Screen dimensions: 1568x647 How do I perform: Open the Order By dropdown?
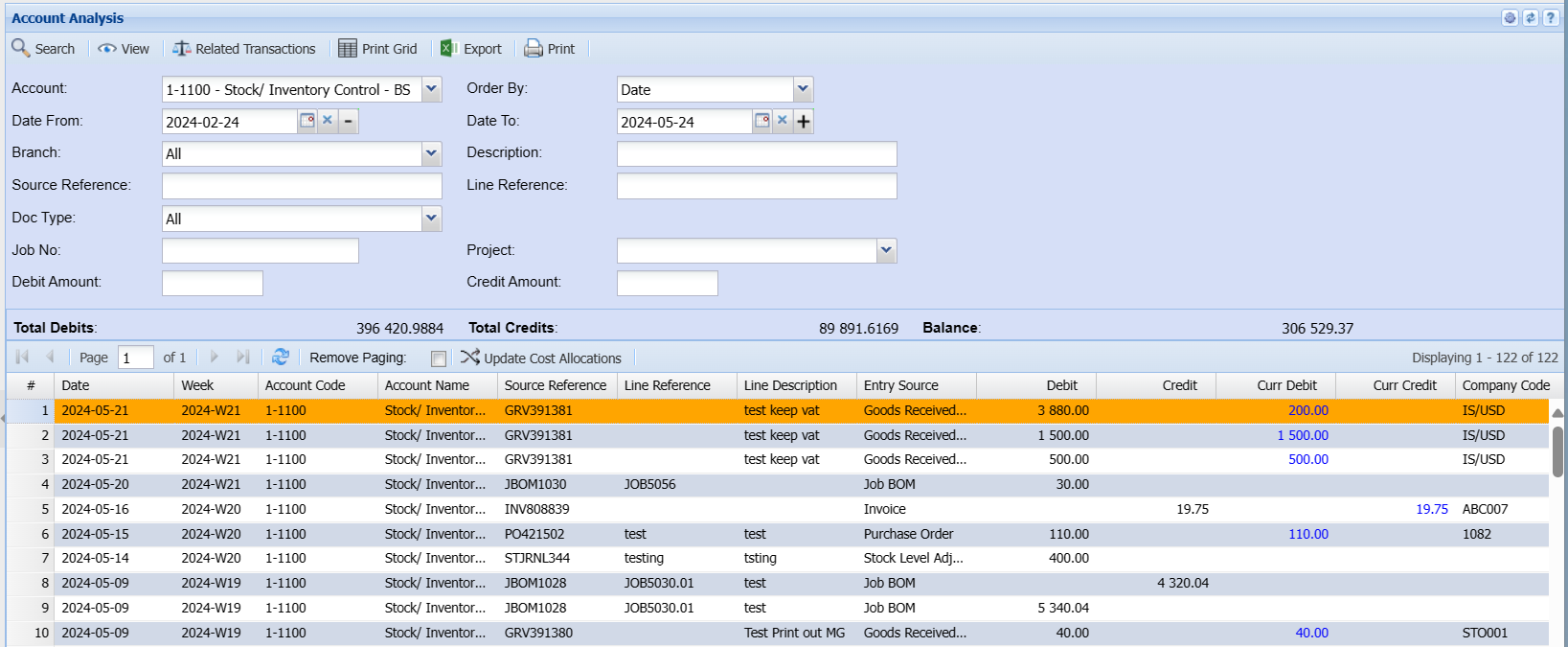click(x=803, y=89)
